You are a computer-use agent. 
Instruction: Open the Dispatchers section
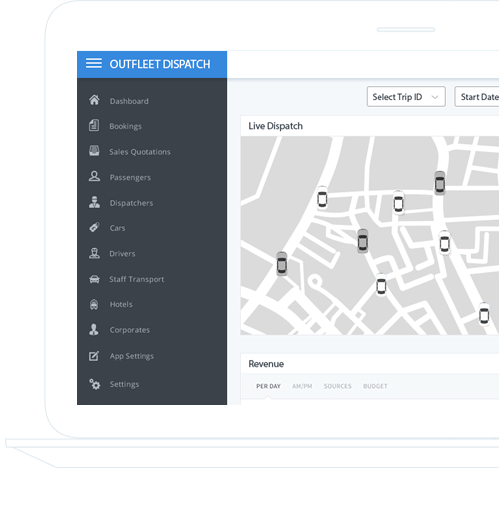pyautogui.click(x=131, y=203)
